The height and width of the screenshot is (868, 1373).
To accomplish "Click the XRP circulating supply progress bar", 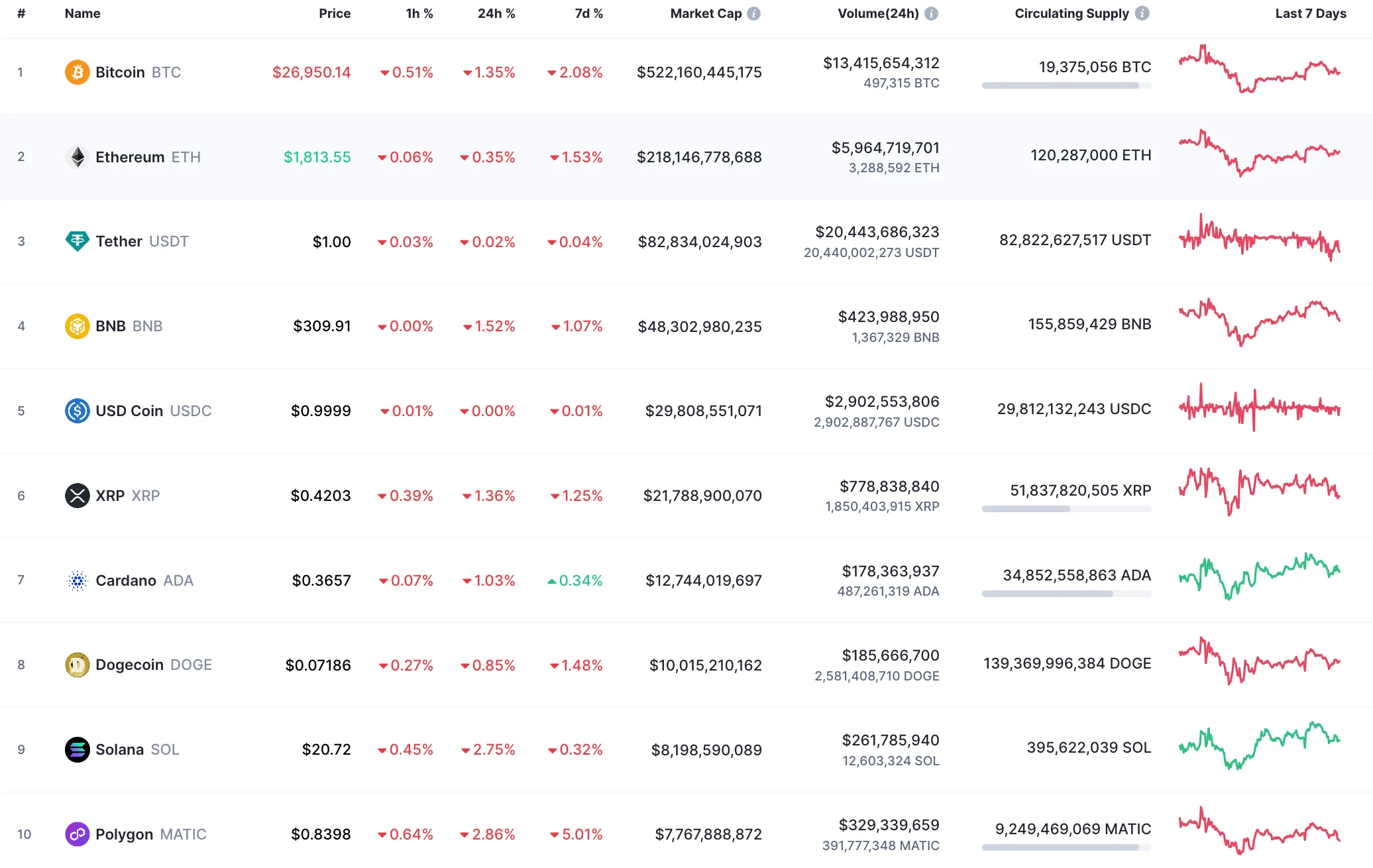I will coord(1066,509).
